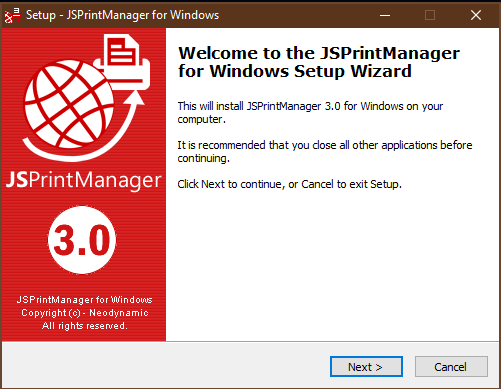Cancel the JSPrintManager setup

click(451, 367)
